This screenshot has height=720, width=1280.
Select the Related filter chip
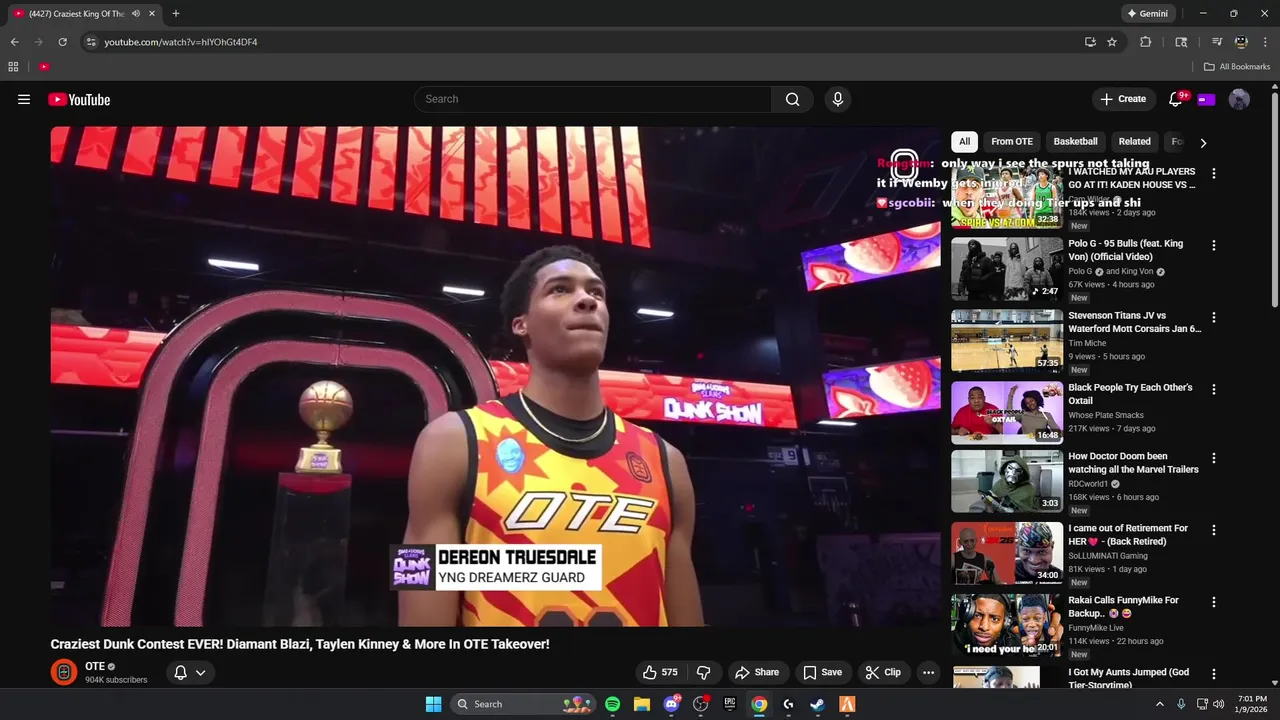coord(1134,142)
